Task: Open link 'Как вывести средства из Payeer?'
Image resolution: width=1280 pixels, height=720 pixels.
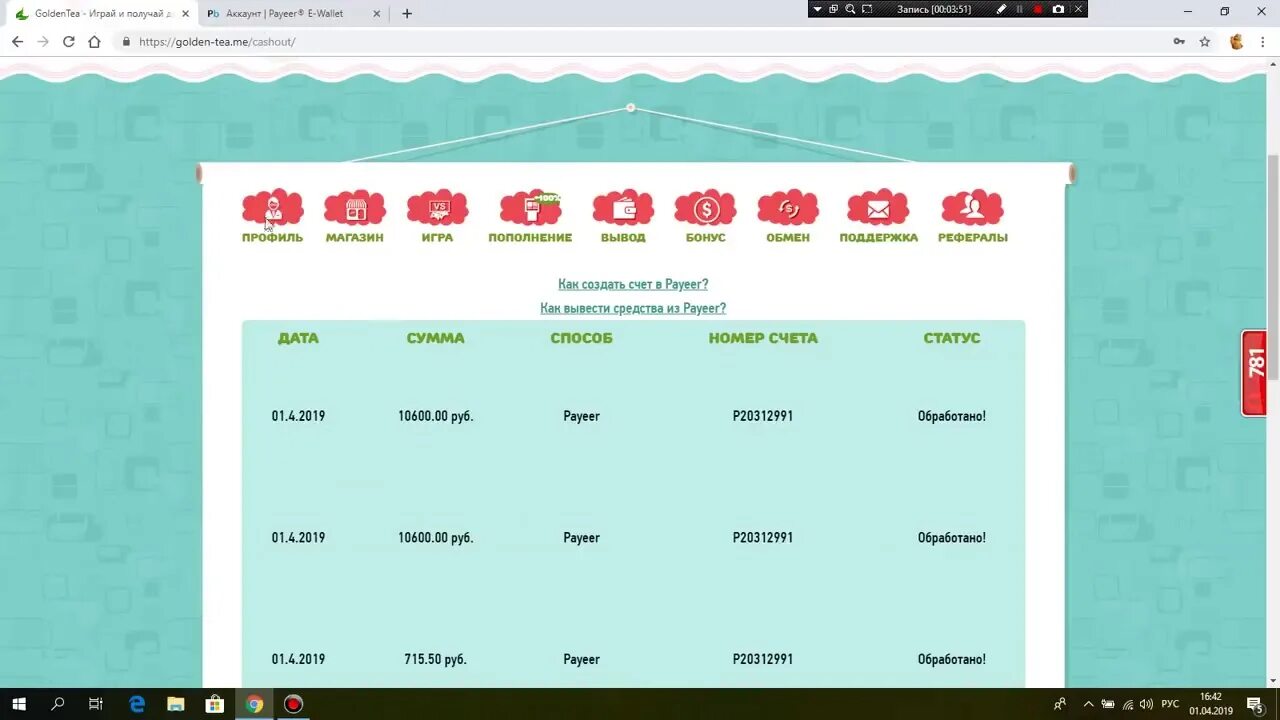Action: (x=633, y=309)
